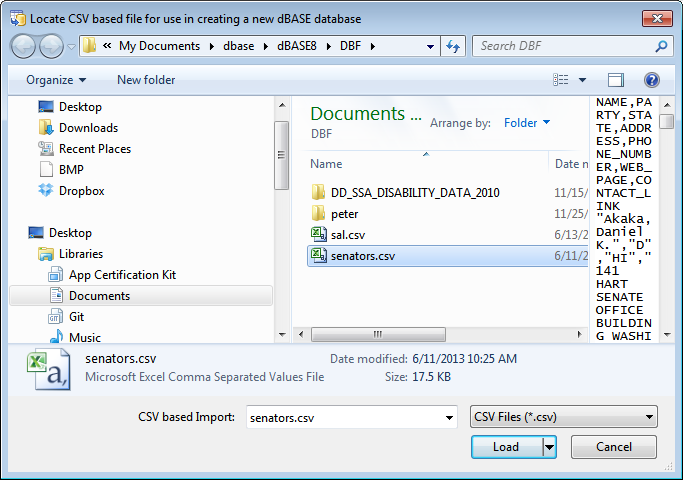
Task: Expand the view options dropdown arrow
Action: (x=582, y=80)
